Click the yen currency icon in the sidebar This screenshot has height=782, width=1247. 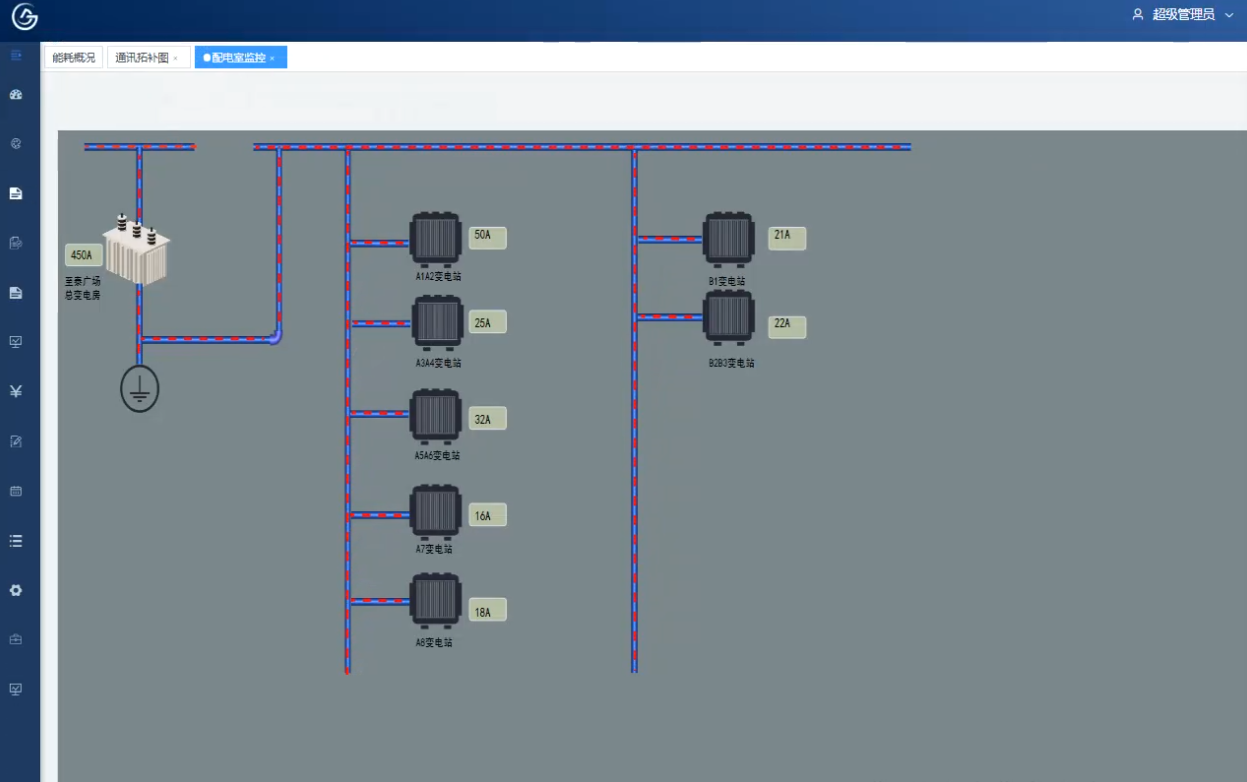pyautogui.click(x=16, y=391)
